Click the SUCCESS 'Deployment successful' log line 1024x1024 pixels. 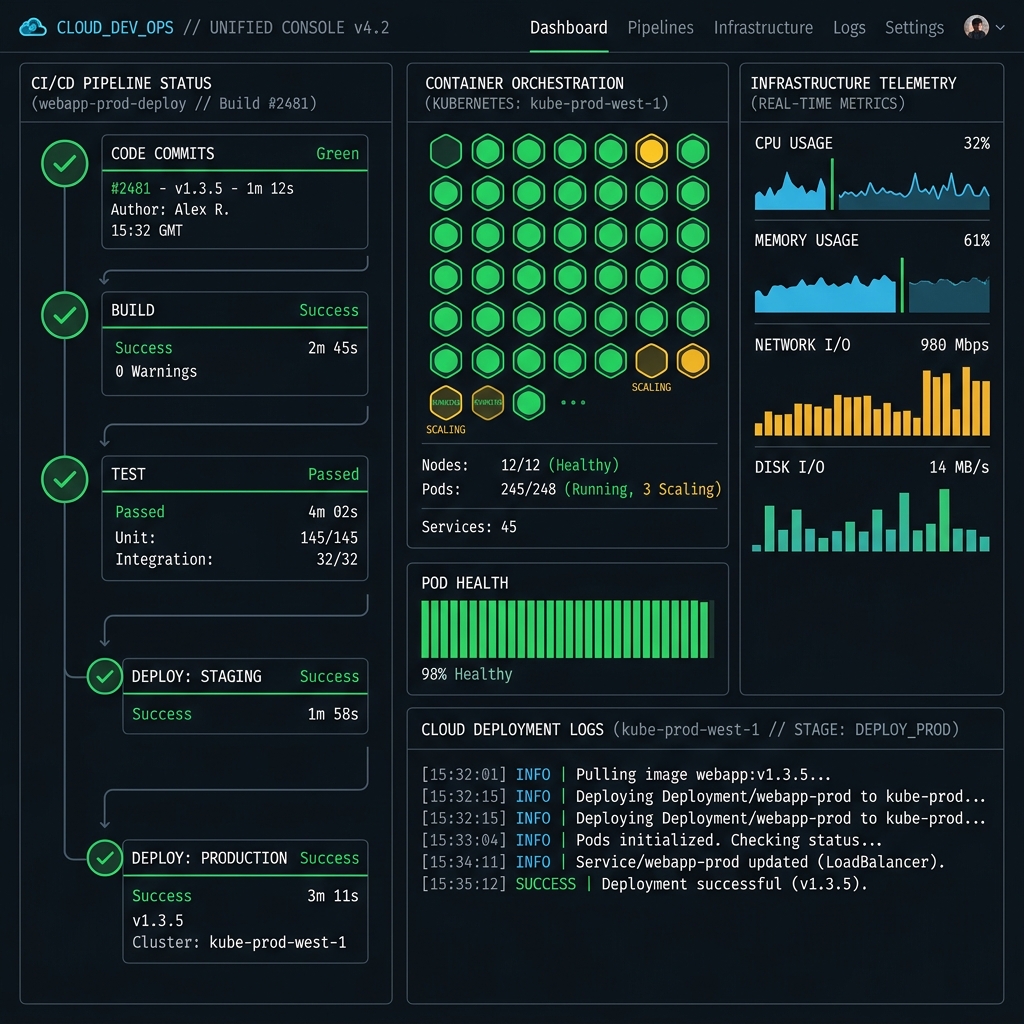click(645, 884)
